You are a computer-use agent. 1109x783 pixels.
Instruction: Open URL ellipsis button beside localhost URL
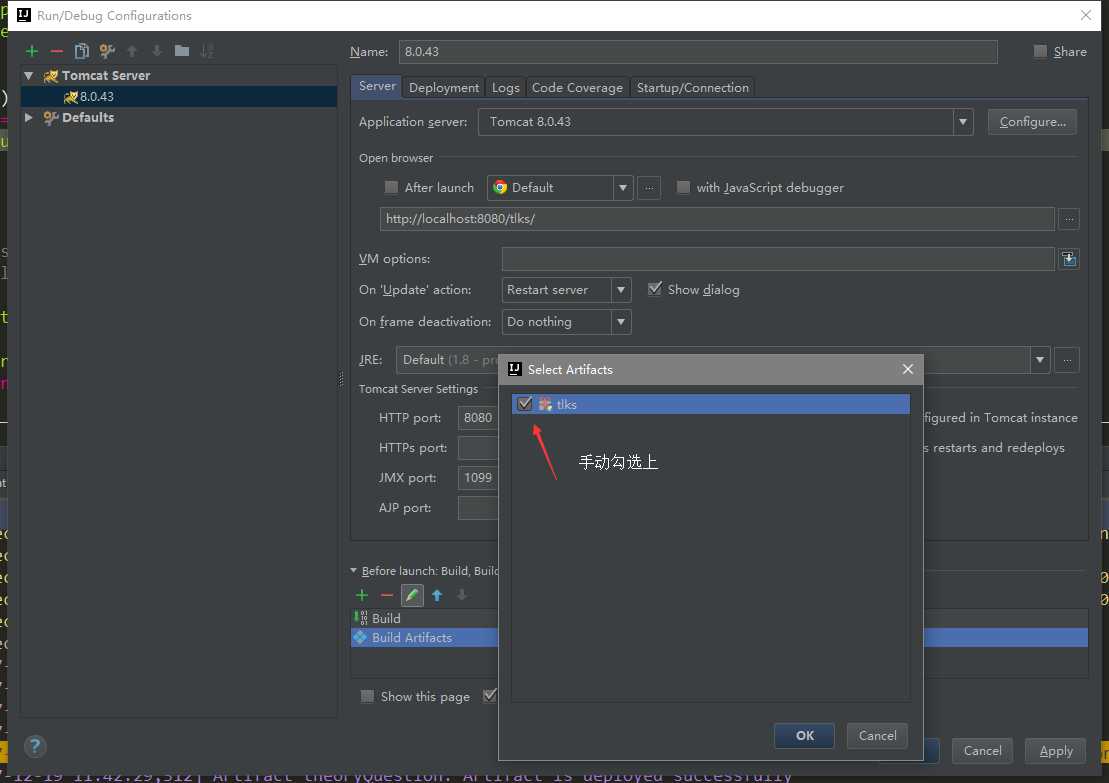[1069, 219]
